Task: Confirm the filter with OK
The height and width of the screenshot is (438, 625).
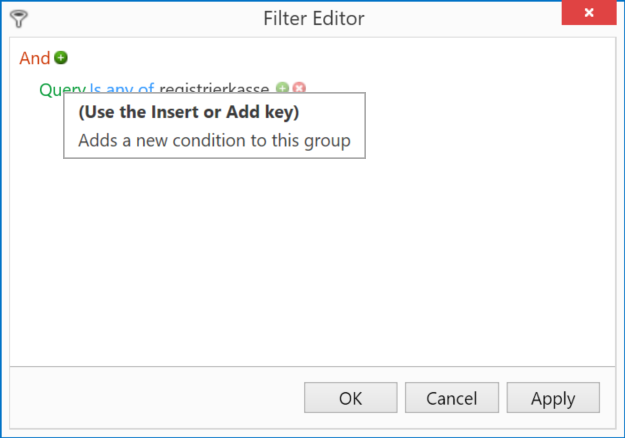Action: (x=350, y=398)
